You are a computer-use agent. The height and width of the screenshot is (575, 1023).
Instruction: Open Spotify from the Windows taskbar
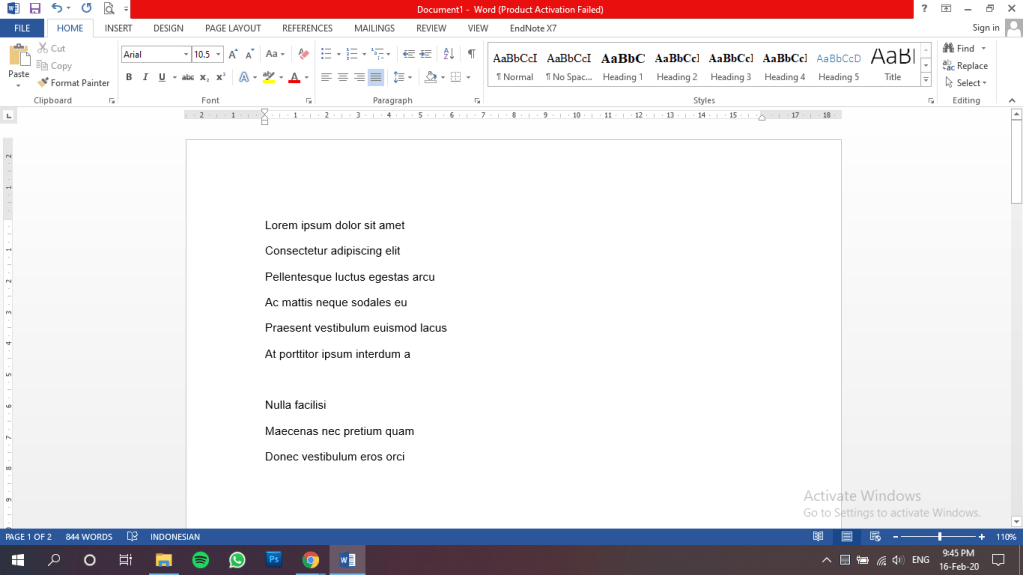tap(199, 560)
